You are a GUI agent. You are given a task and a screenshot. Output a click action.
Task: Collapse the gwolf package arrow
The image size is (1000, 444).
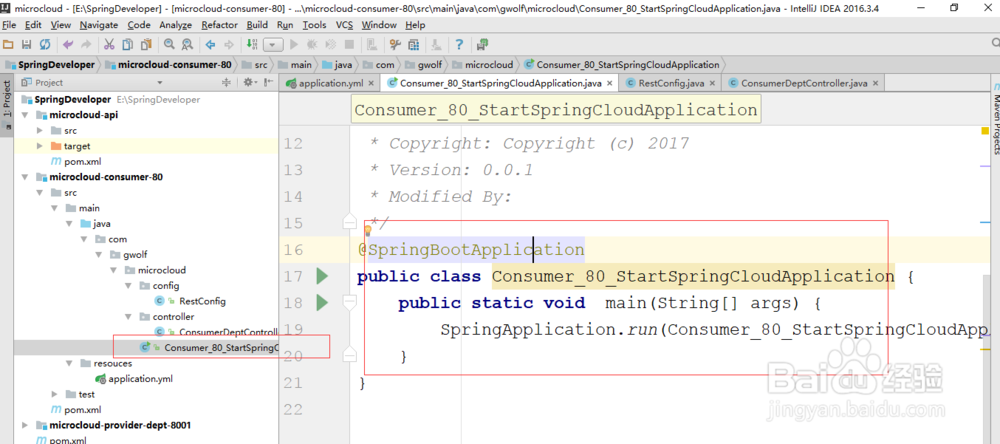tap(99, 255)
